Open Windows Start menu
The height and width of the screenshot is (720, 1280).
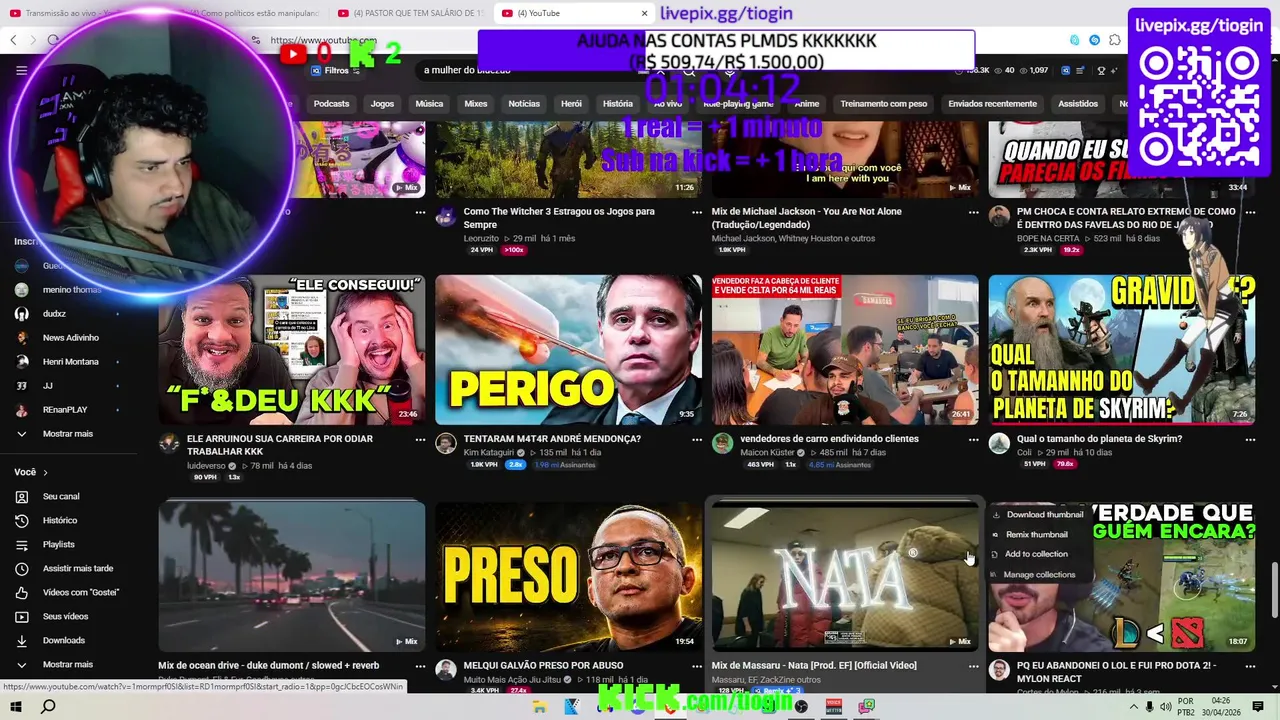pyautogui.click(x=16, y=707)
